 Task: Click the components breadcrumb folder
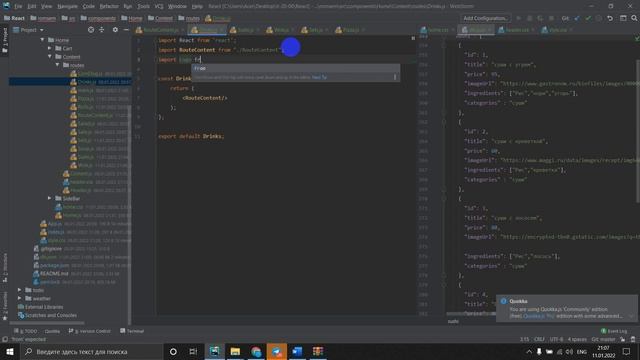(x=98, y=18)
